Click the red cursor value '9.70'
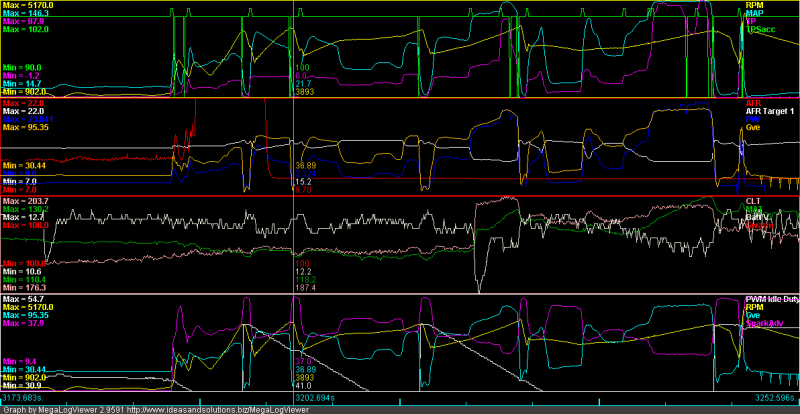 (303, 189)
